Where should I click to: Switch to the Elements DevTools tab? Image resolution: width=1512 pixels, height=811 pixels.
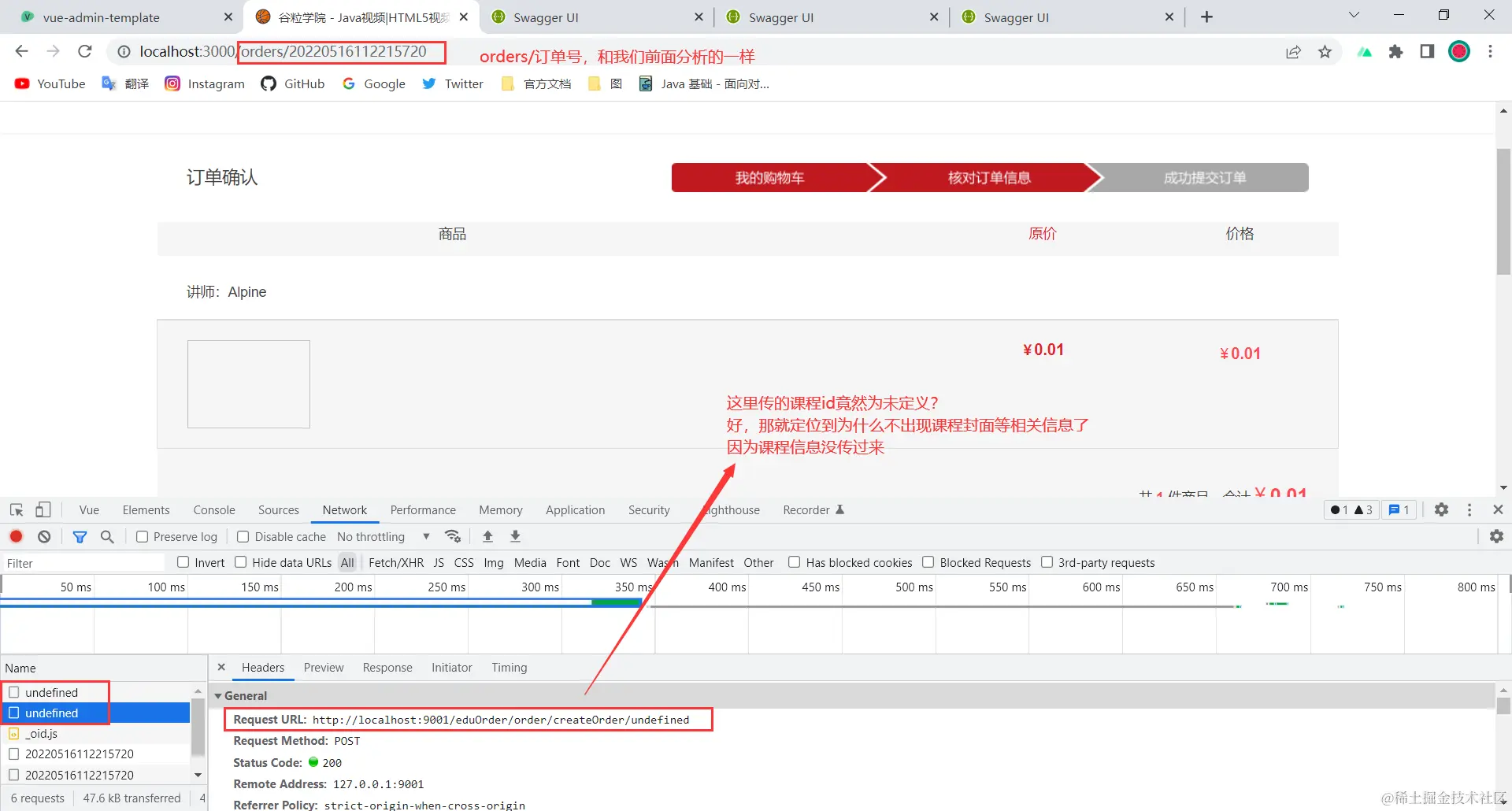point(146,510)
